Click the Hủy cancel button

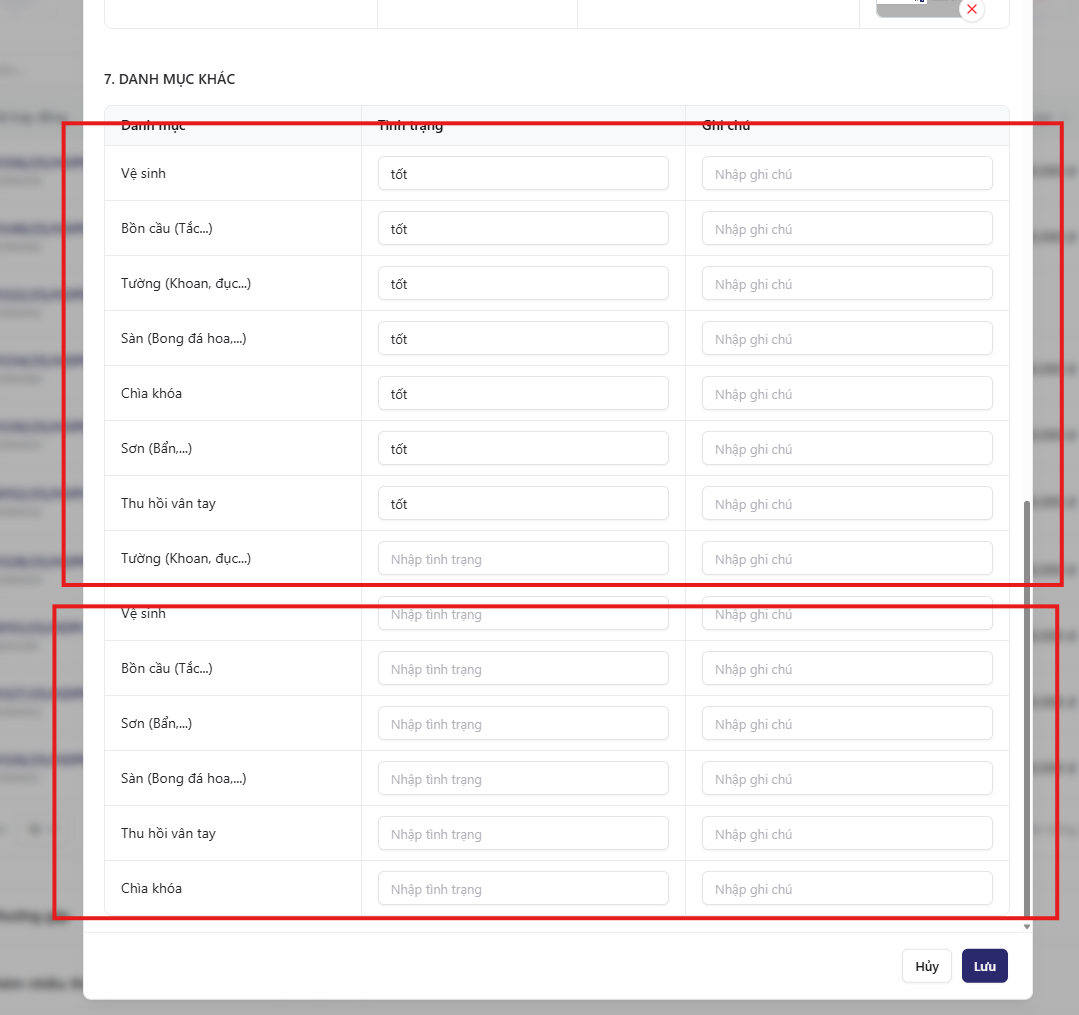[926, 966]
